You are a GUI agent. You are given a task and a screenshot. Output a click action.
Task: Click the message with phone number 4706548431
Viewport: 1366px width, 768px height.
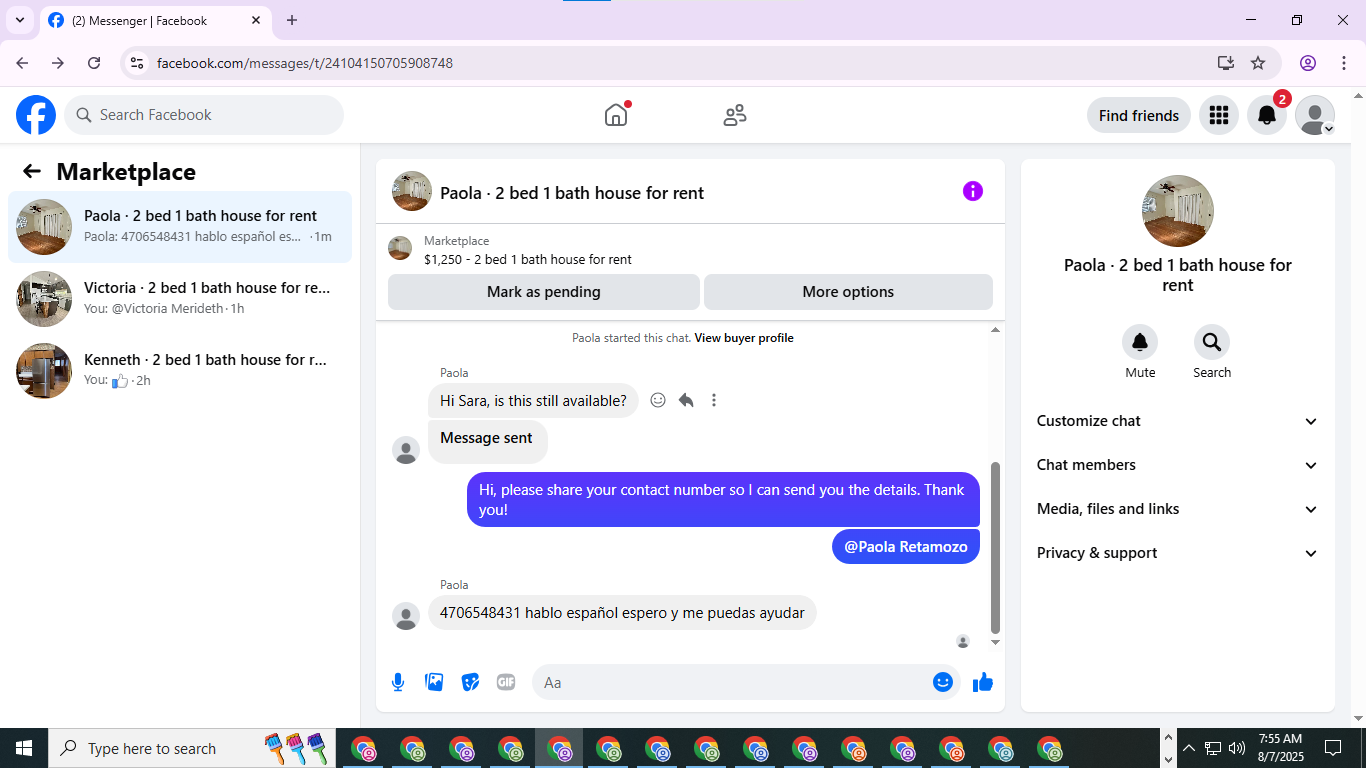622,613
